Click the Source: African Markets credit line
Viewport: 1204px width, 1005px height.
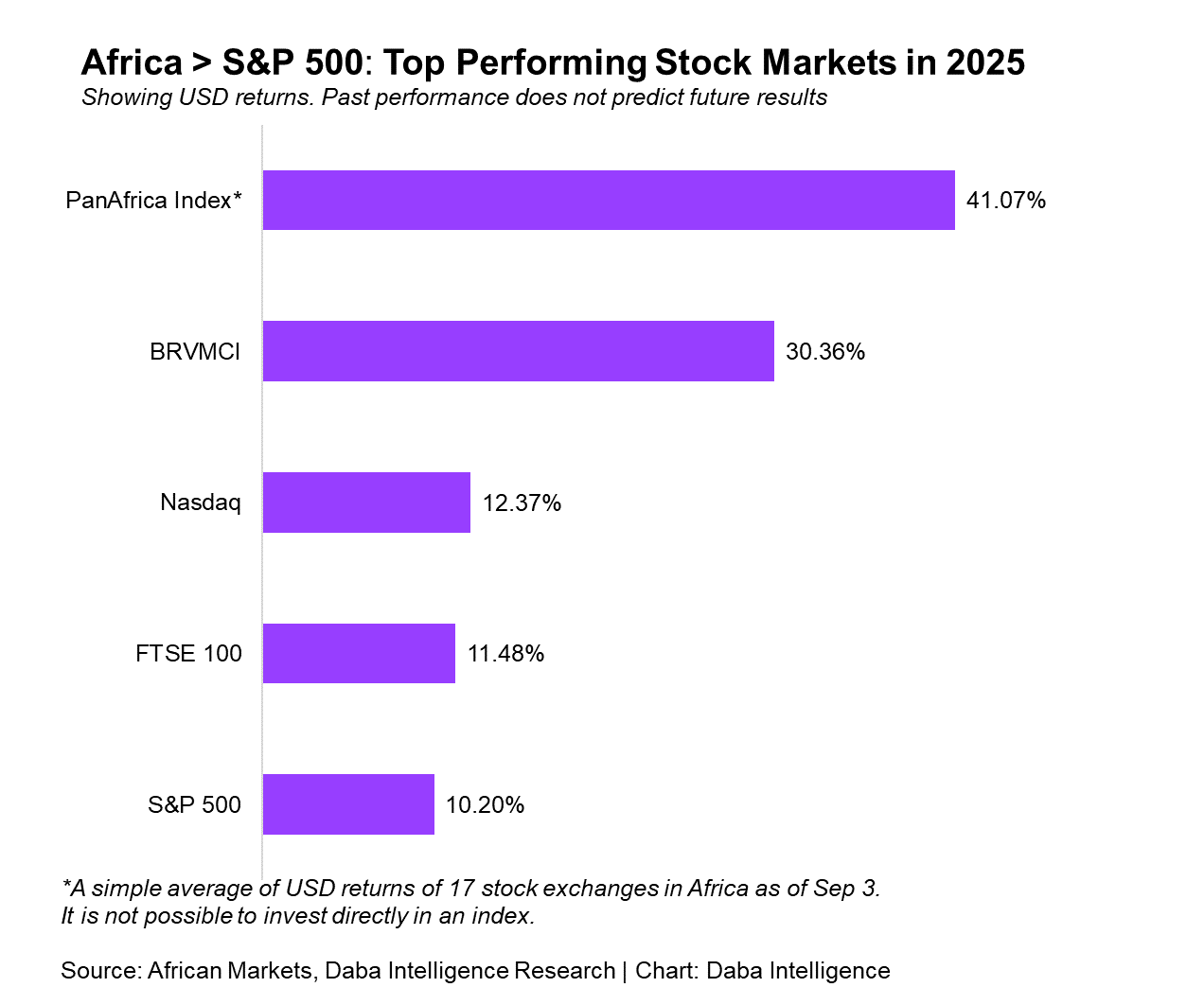coord(338,971)
